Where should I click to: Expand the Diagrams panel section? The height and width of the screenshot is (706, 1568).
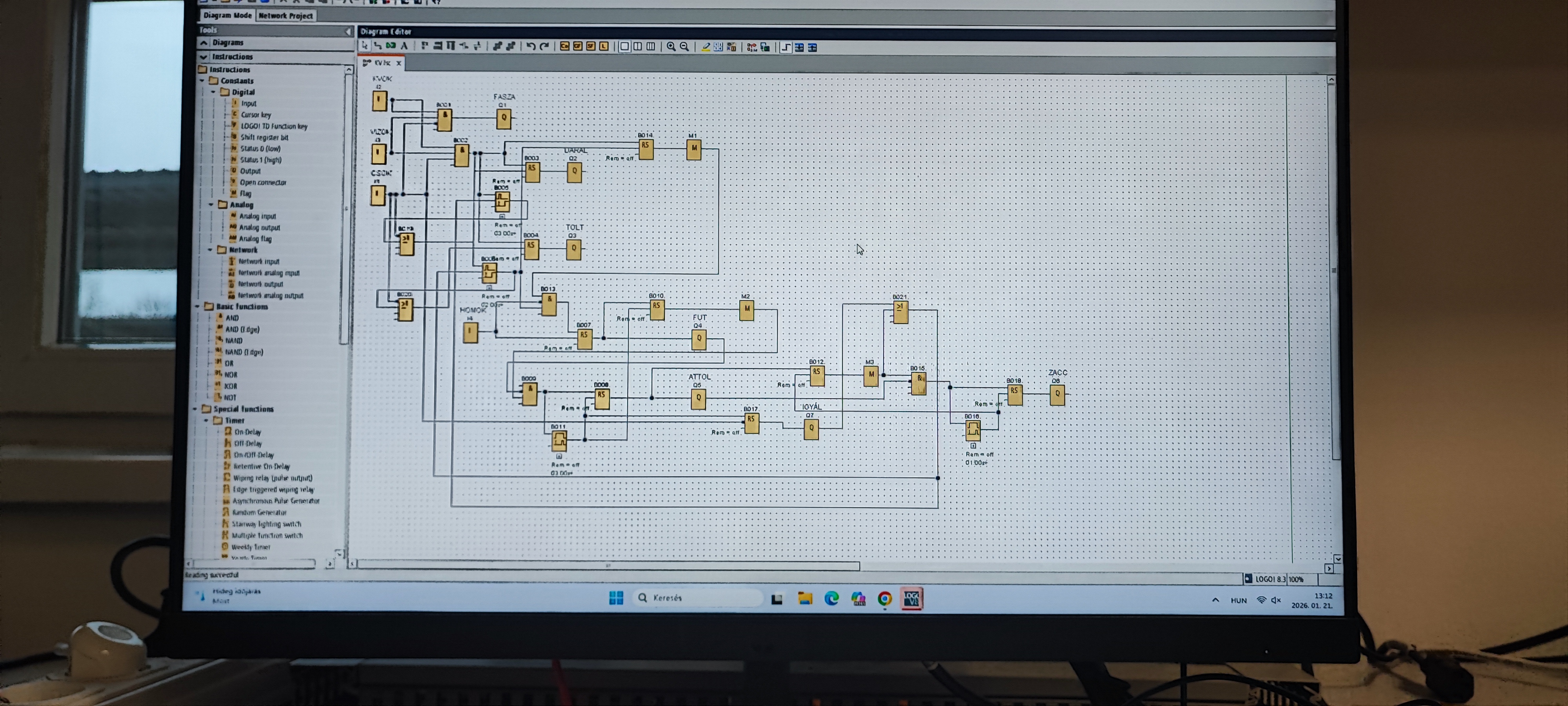(204, 43)
